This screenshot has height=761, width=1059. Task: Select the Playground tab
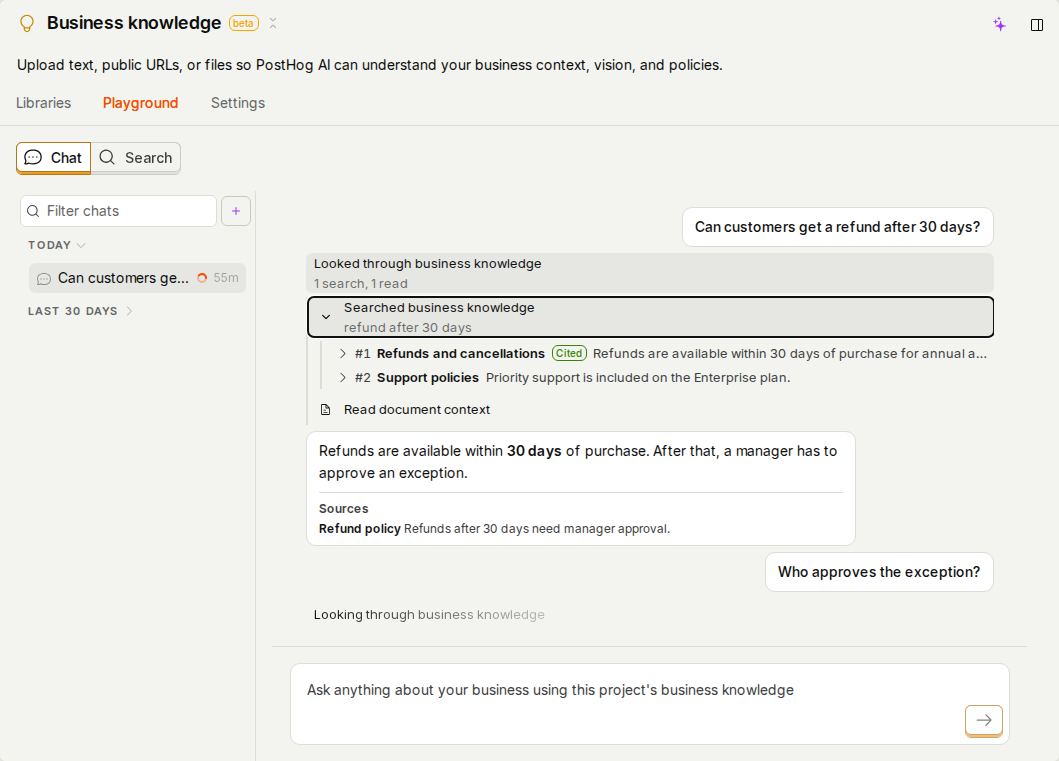(x=140, y=103)
